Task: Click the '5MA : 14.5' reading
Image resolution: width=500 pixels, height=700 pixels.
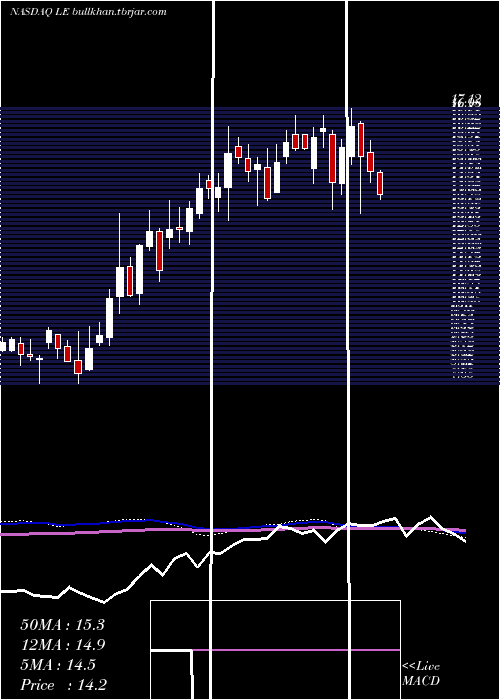Action: 58,665
